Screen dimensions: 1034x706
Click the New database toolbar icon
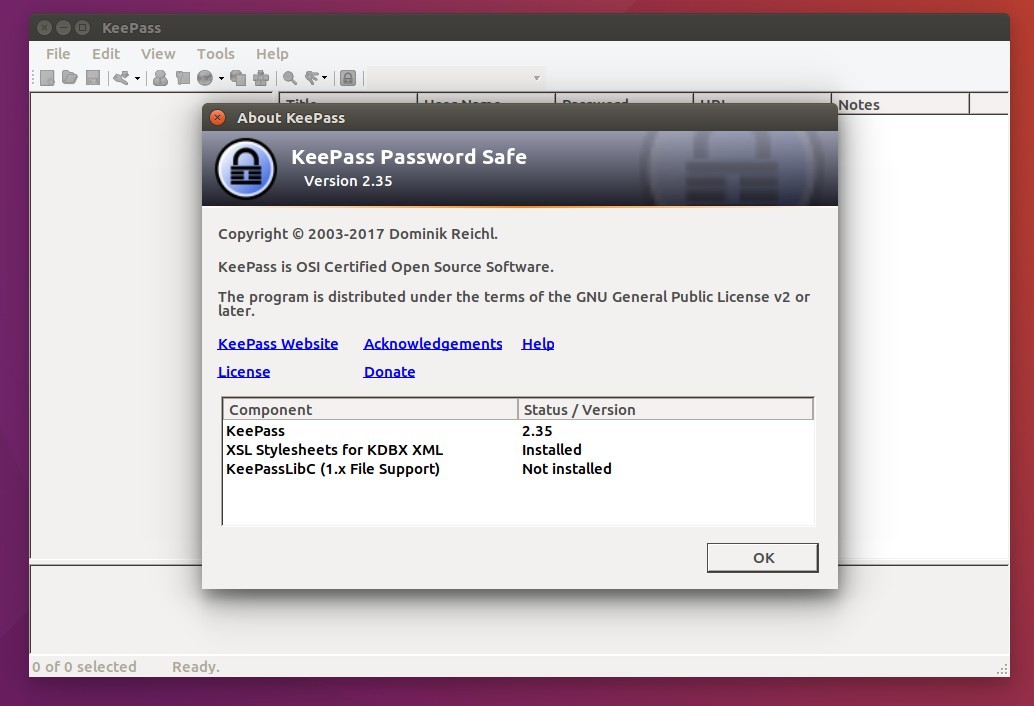[x=47, y=78]
